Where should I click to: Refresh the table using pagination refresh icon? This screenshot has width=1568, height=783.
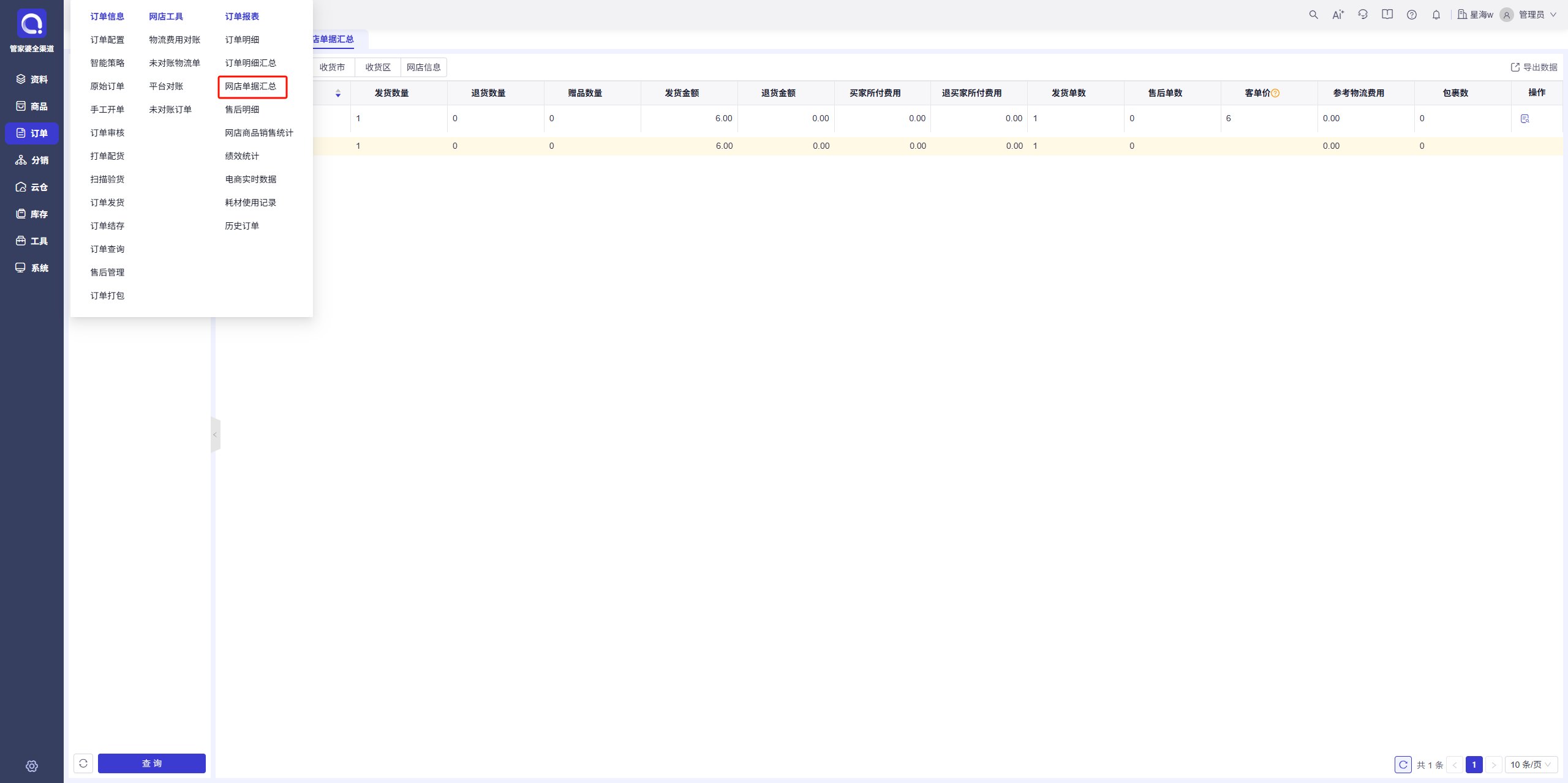(1403, 765)
